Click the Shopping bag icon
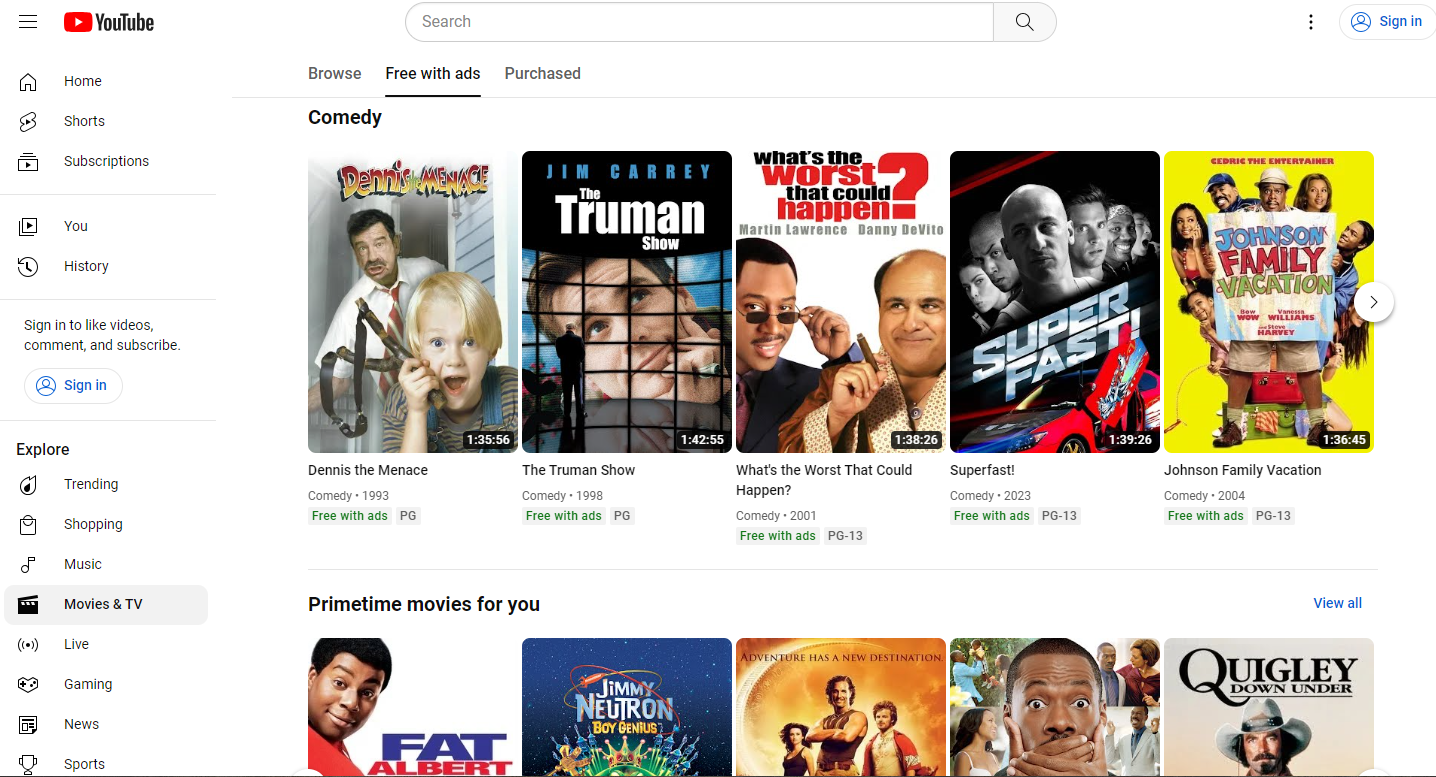The image size is (1436, 777). (28, 524)
